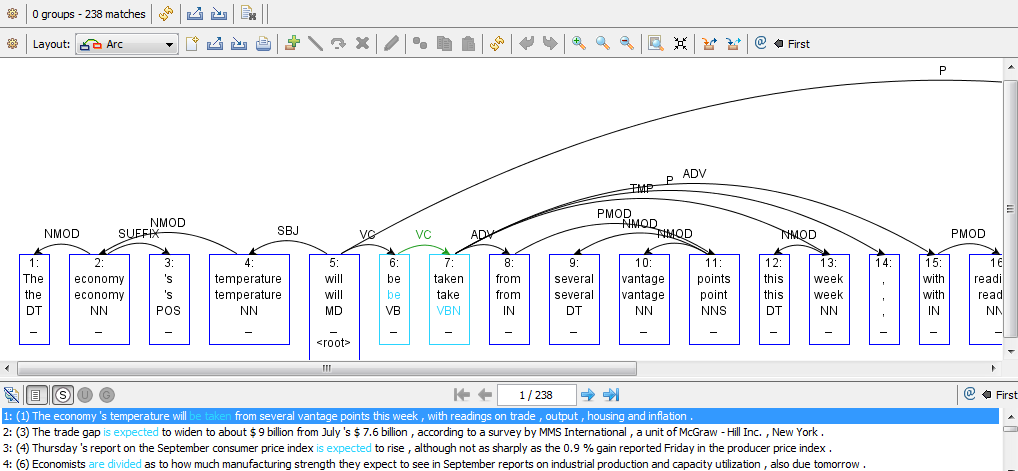Click the refresh icon beside 238 matches
The height and width of the screenshot is (471, 1018).
166,13
